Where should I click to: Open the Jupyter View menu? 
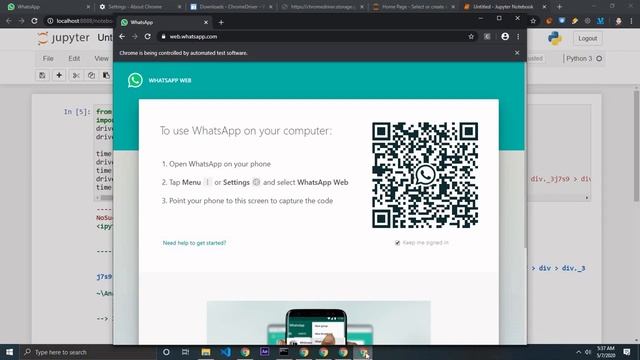(101, 59)
